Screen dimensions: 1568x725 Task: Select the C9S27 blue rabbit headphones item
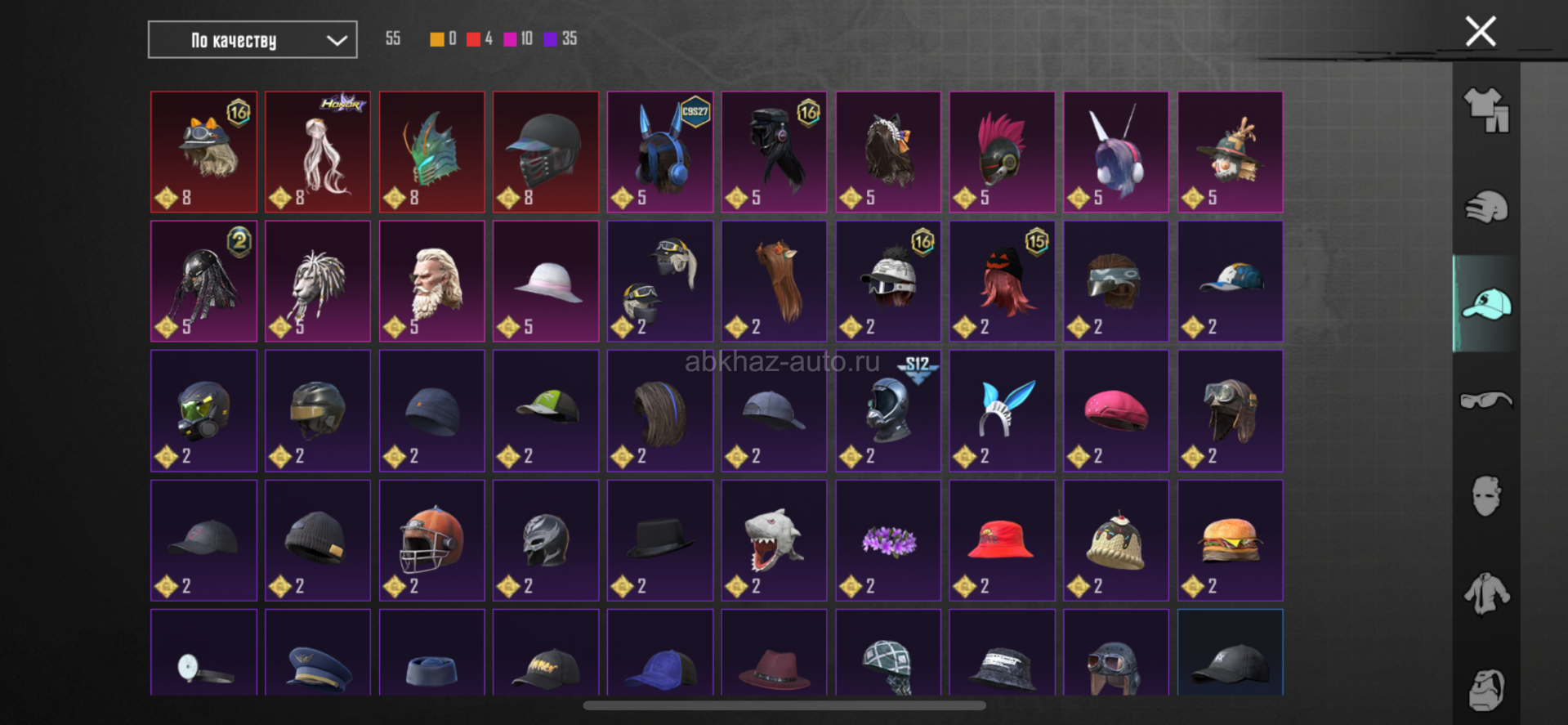[x=660, y=152]
